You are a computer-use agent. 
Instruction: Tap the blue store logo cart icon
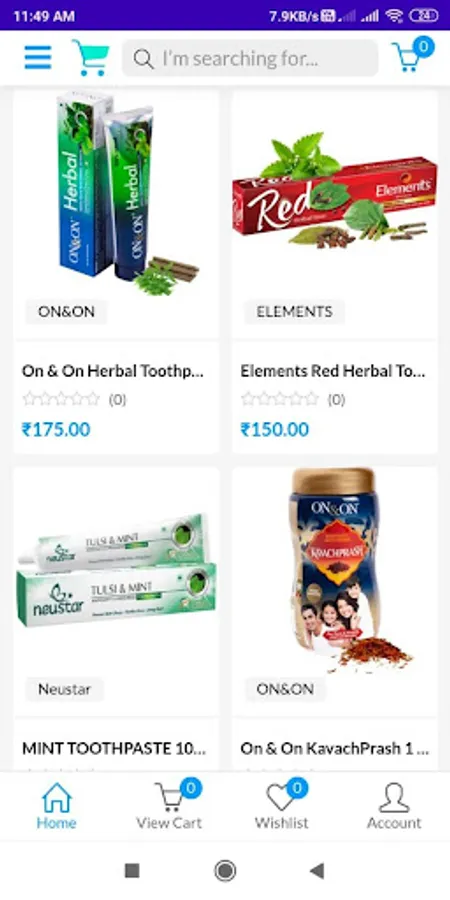[91, 57]
